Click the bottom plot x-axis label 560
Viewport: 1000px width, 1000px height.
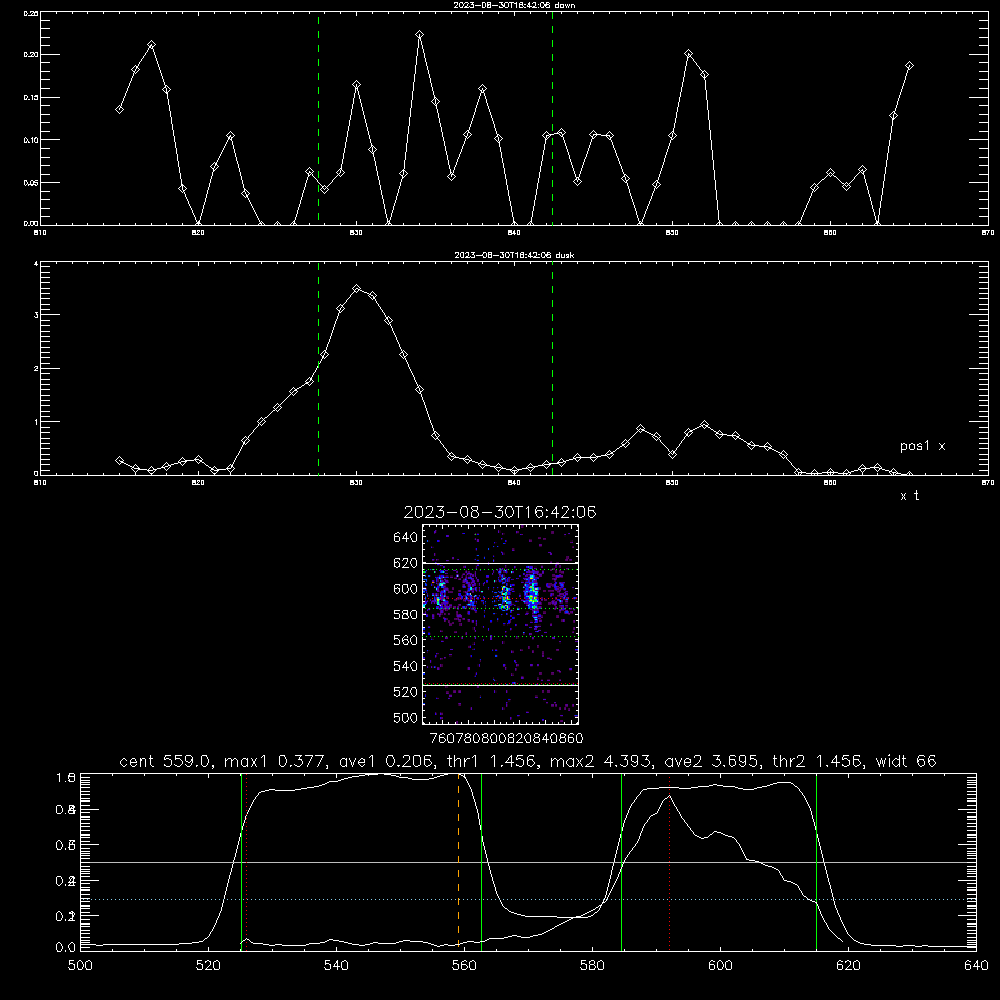click(464, 966)
